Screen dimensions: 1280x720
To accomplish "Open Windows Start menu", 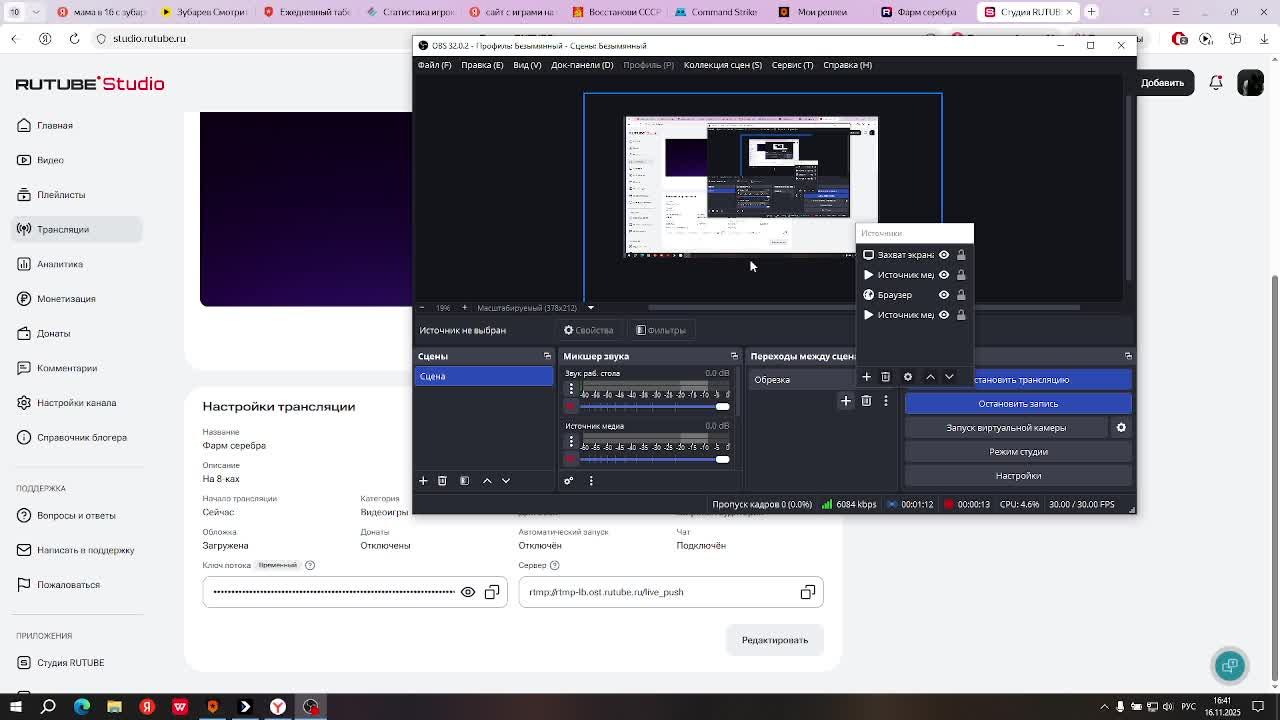I will point(15,707).
